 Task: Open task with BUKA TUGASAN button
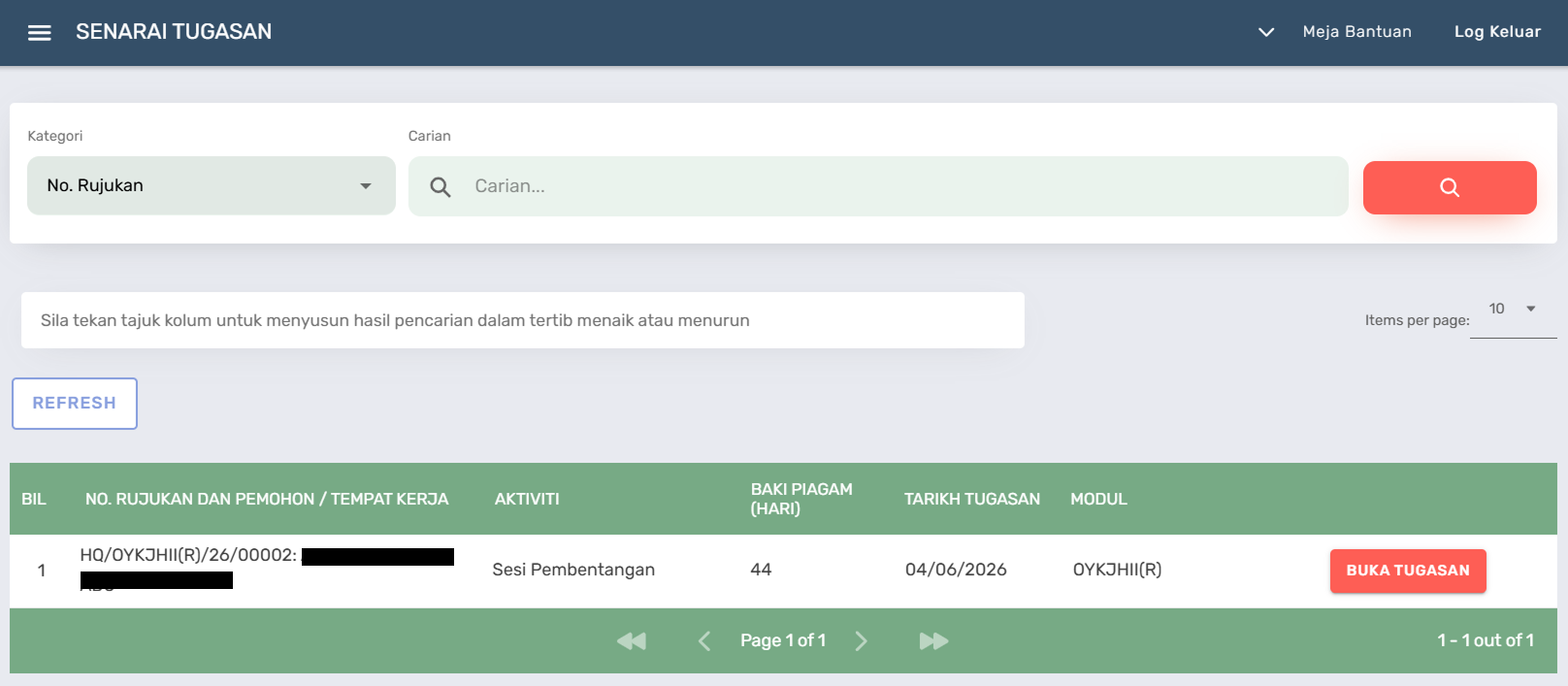click(1408, 571)
